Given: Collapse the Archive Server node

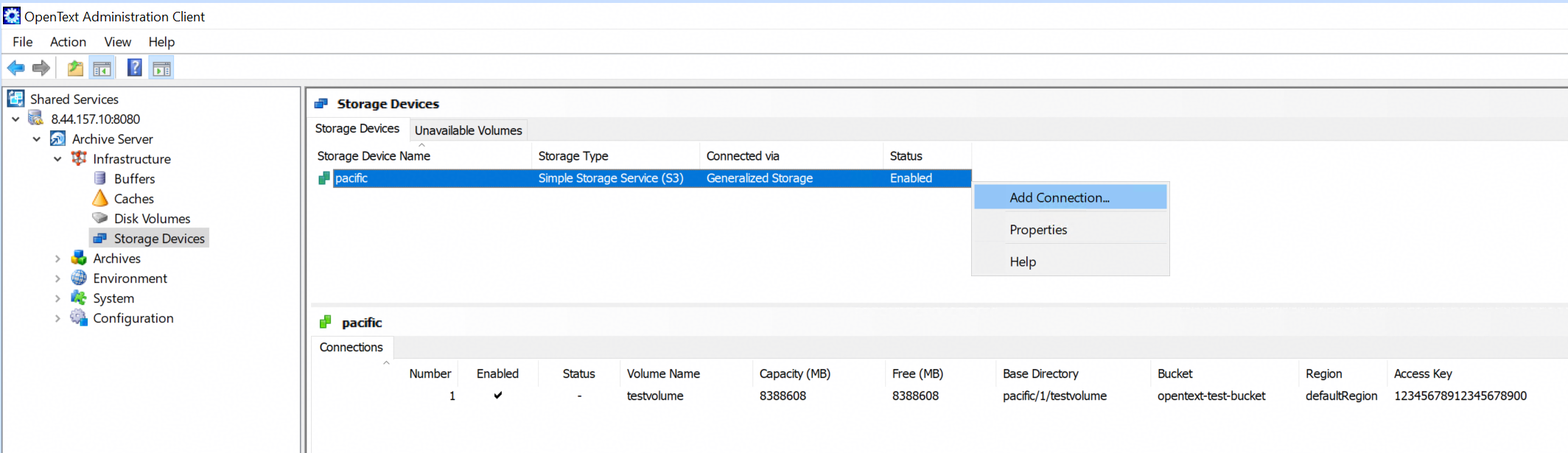Looking at the screenshot, I should click(x=37, y=138).
